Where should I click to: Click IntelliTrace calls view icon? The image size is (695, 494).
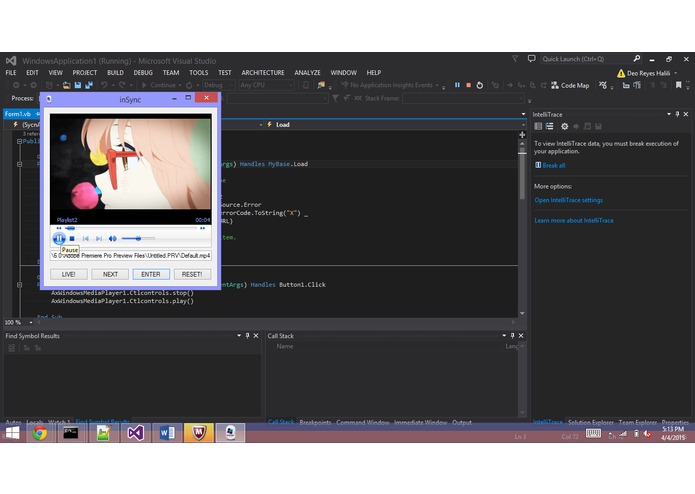(x=550, y=127)
